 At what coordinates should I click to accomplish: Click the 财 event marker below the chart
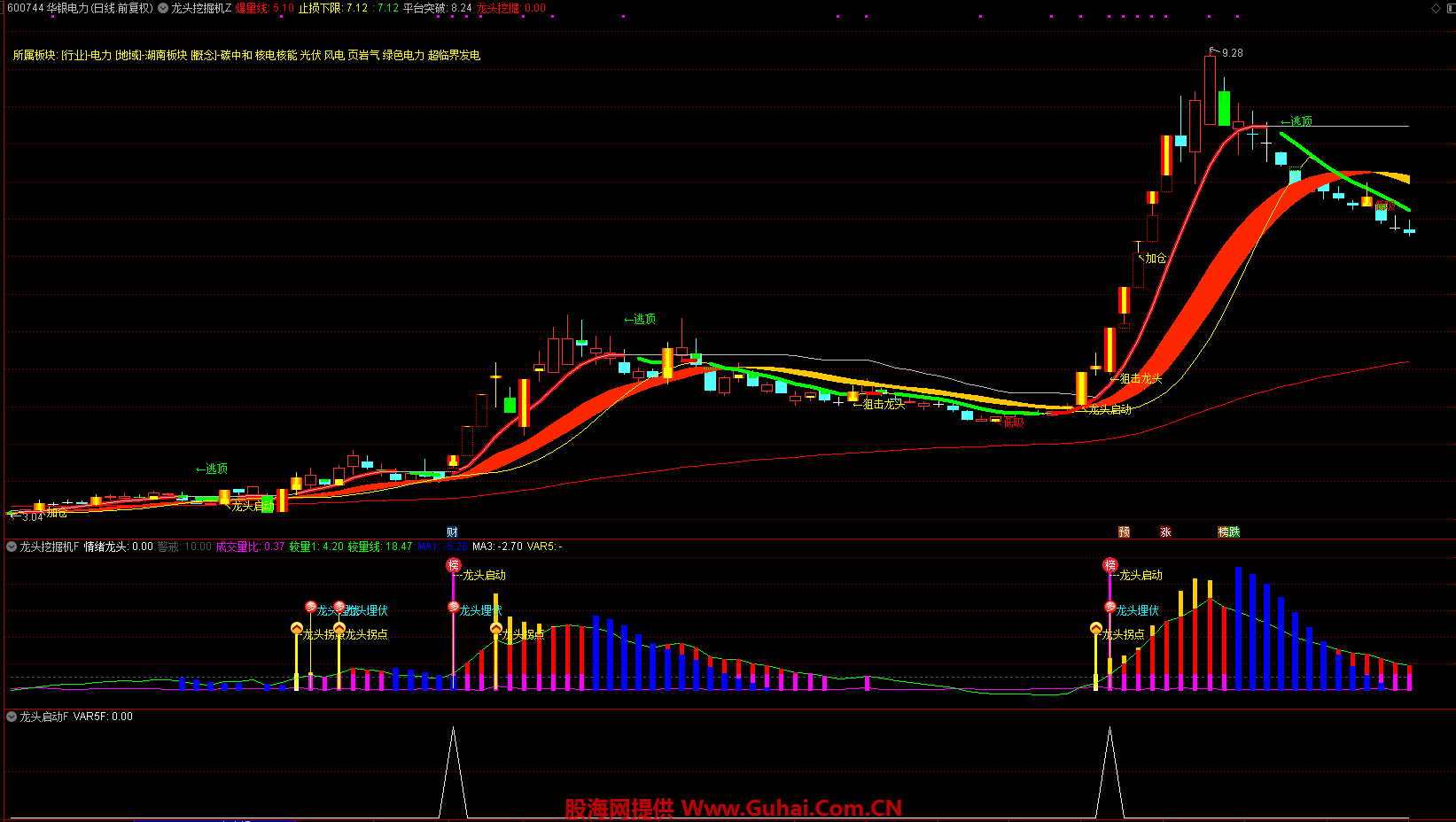(x=453, y=532)
